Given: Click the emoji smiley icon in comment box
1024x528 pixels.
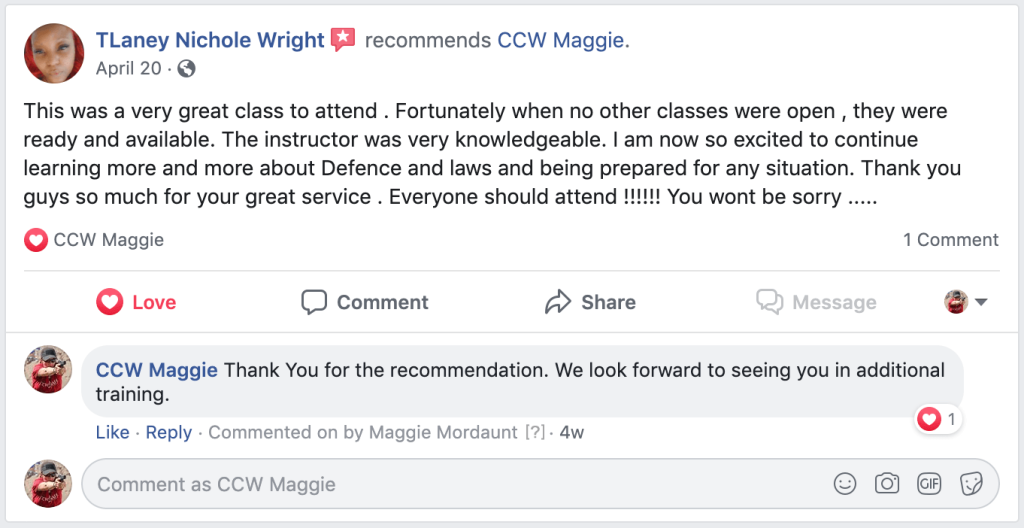Looking at the screenshot, I should 845,484.
